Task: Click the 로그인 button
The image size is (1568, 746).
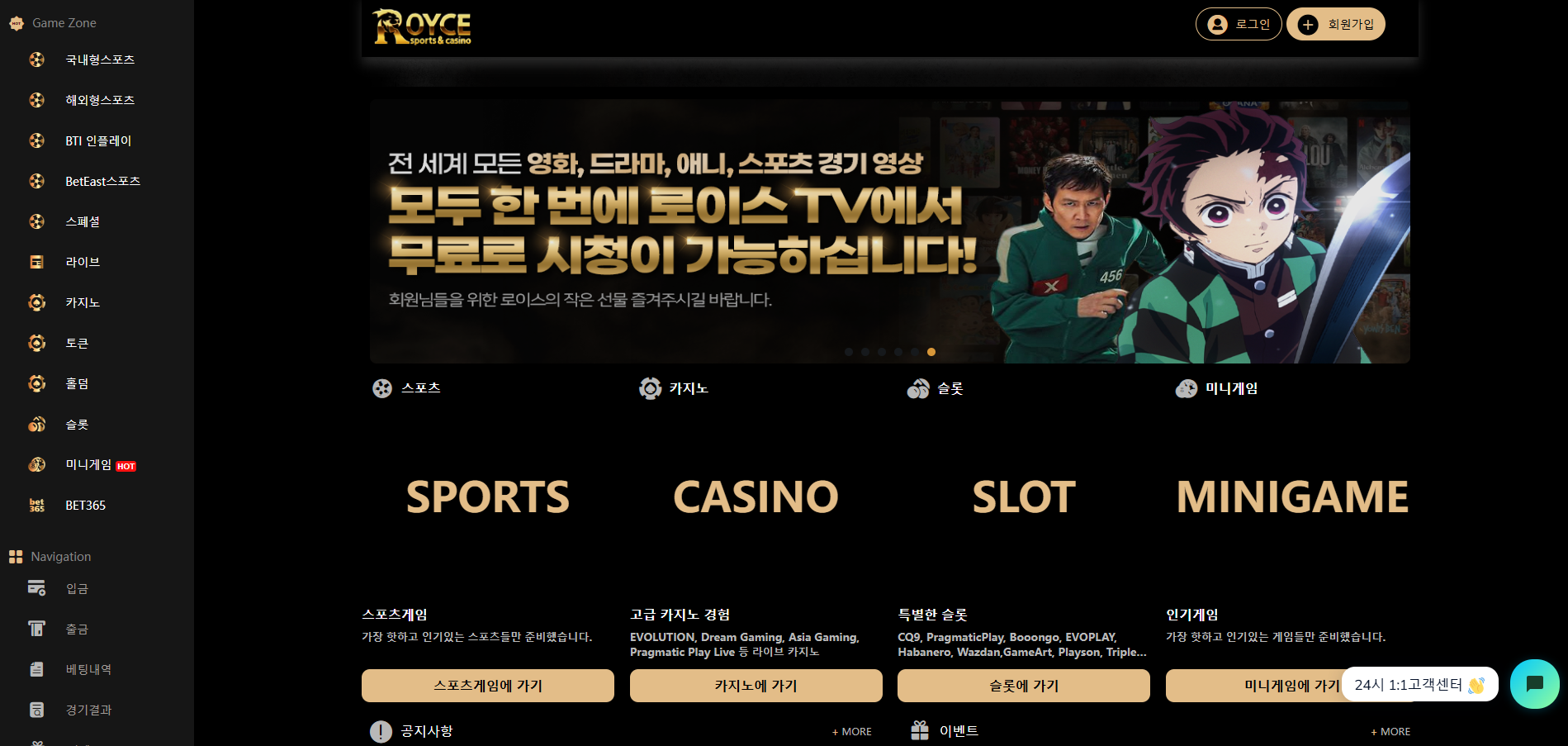Action: pyautogui.click(x=1239, y=24)
